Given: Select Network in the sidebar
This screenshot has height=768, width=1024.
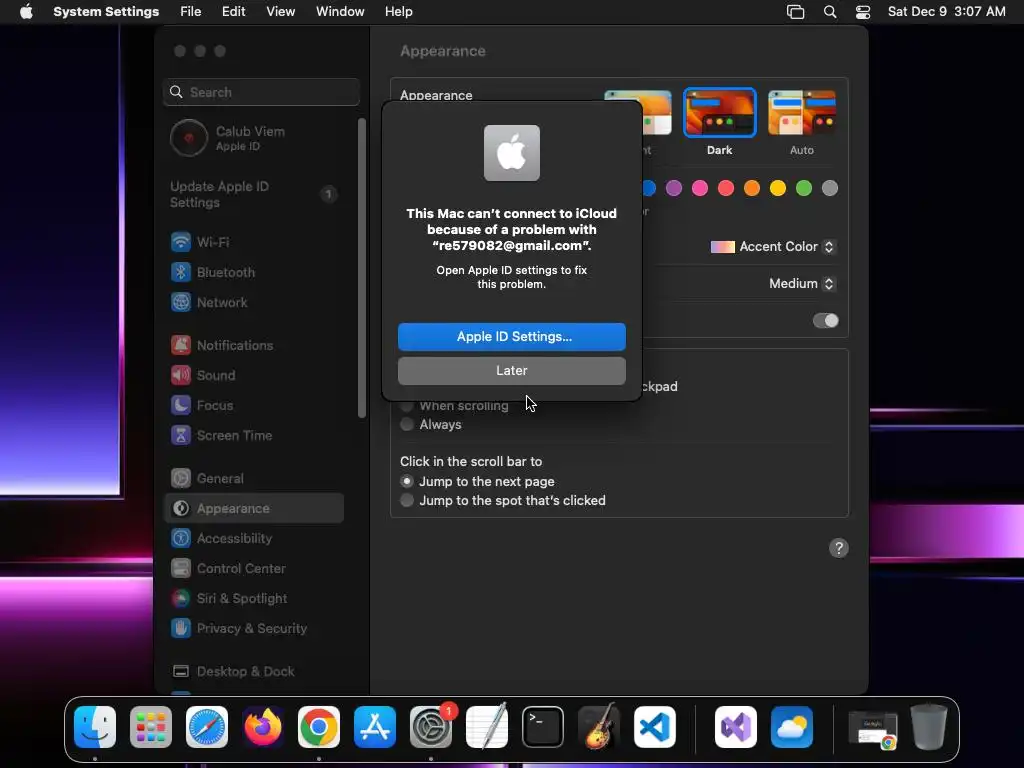Looking at the screenshot, I should click(255, 302).
